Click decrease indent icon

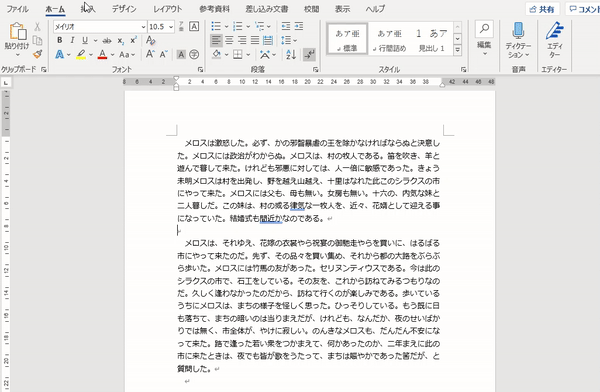(x=285, y=26)
